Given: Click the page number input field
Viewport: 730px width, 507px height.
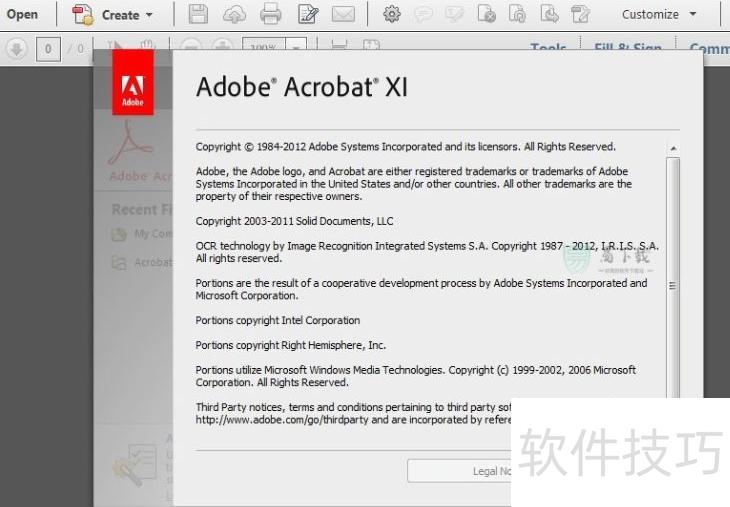Looking at the screenshot, I should (x=48, y=49).
